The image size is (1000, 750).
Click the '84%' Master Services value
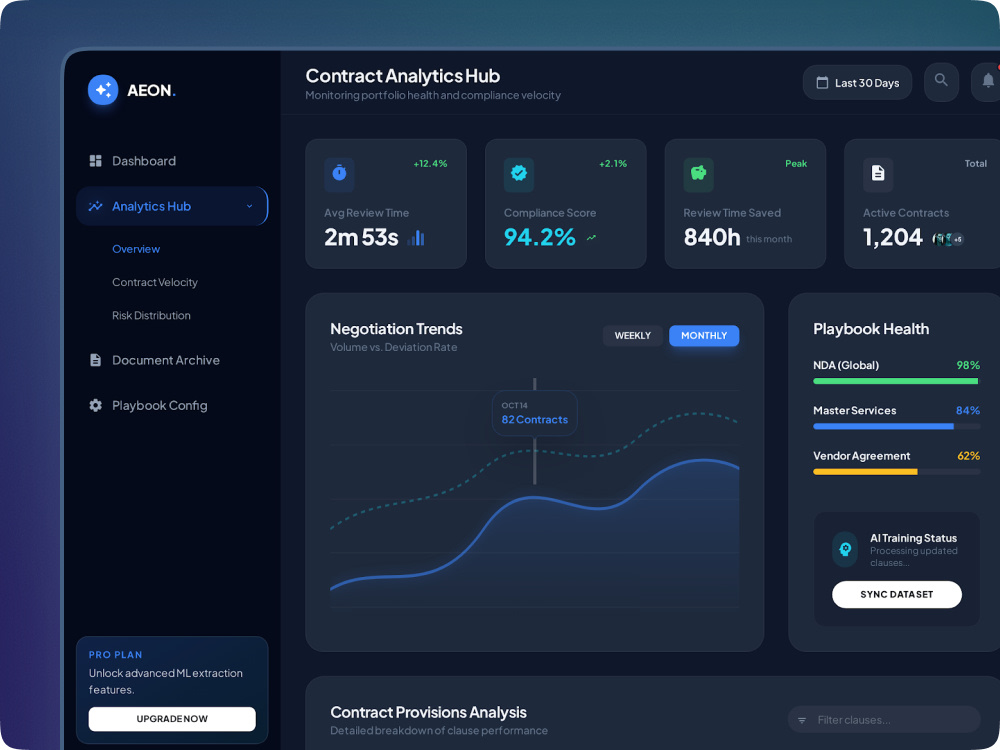tap(968, 411)
